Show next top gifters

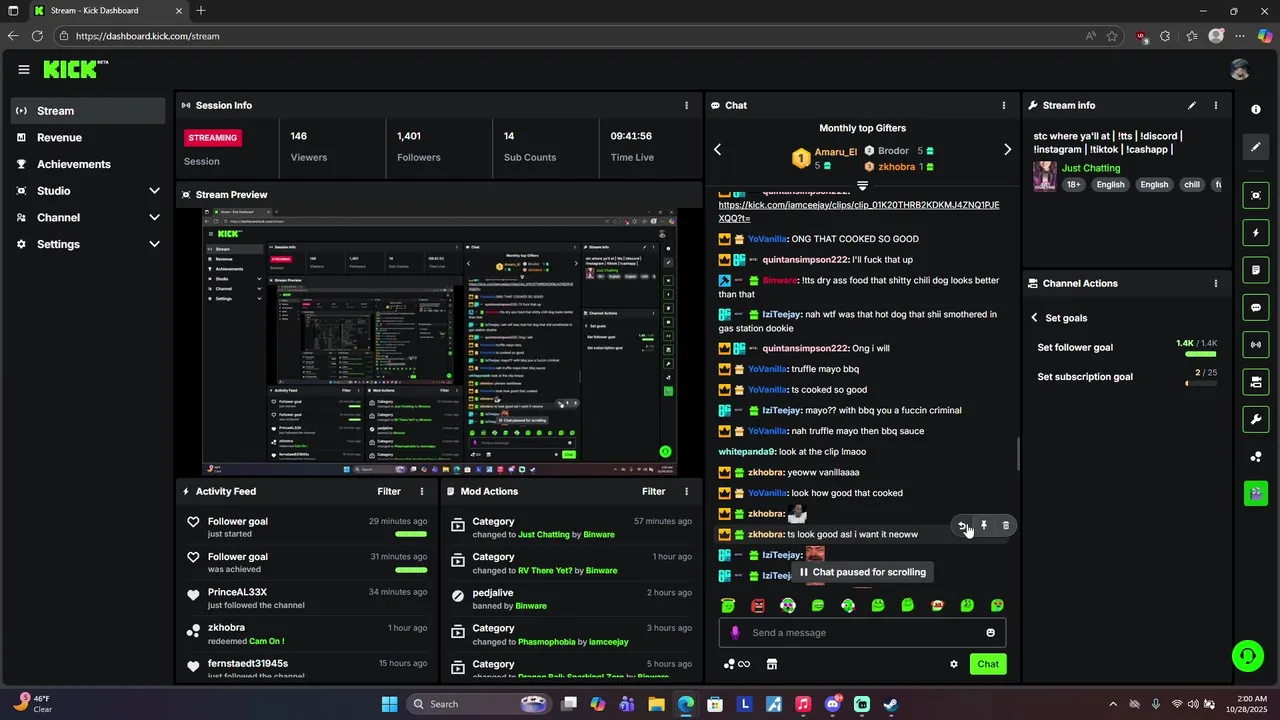pos(1007,149)
